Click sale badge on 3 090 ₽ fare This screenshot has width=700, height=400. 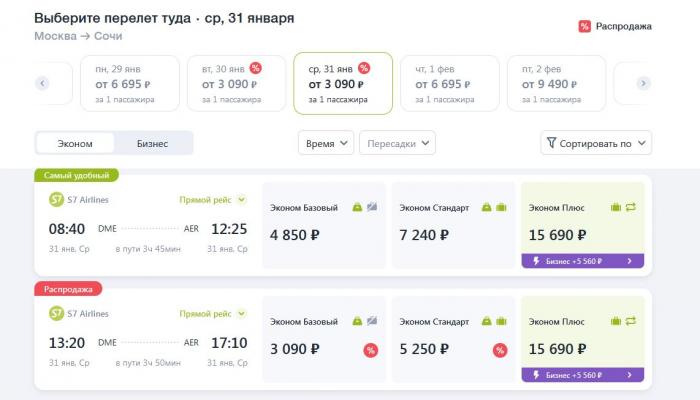[x=371, y=350]
